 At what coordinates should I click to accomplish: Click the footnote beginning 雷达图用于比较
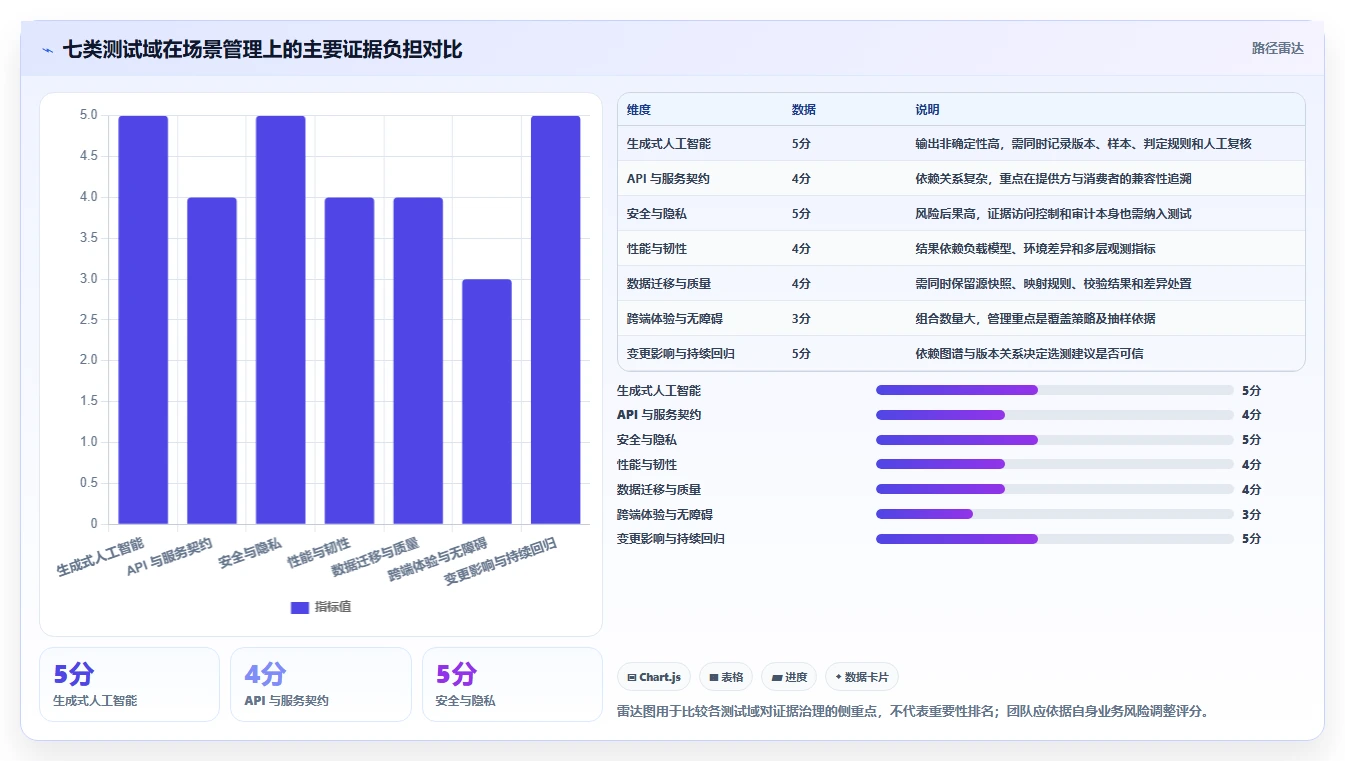(x=915, y=712)
